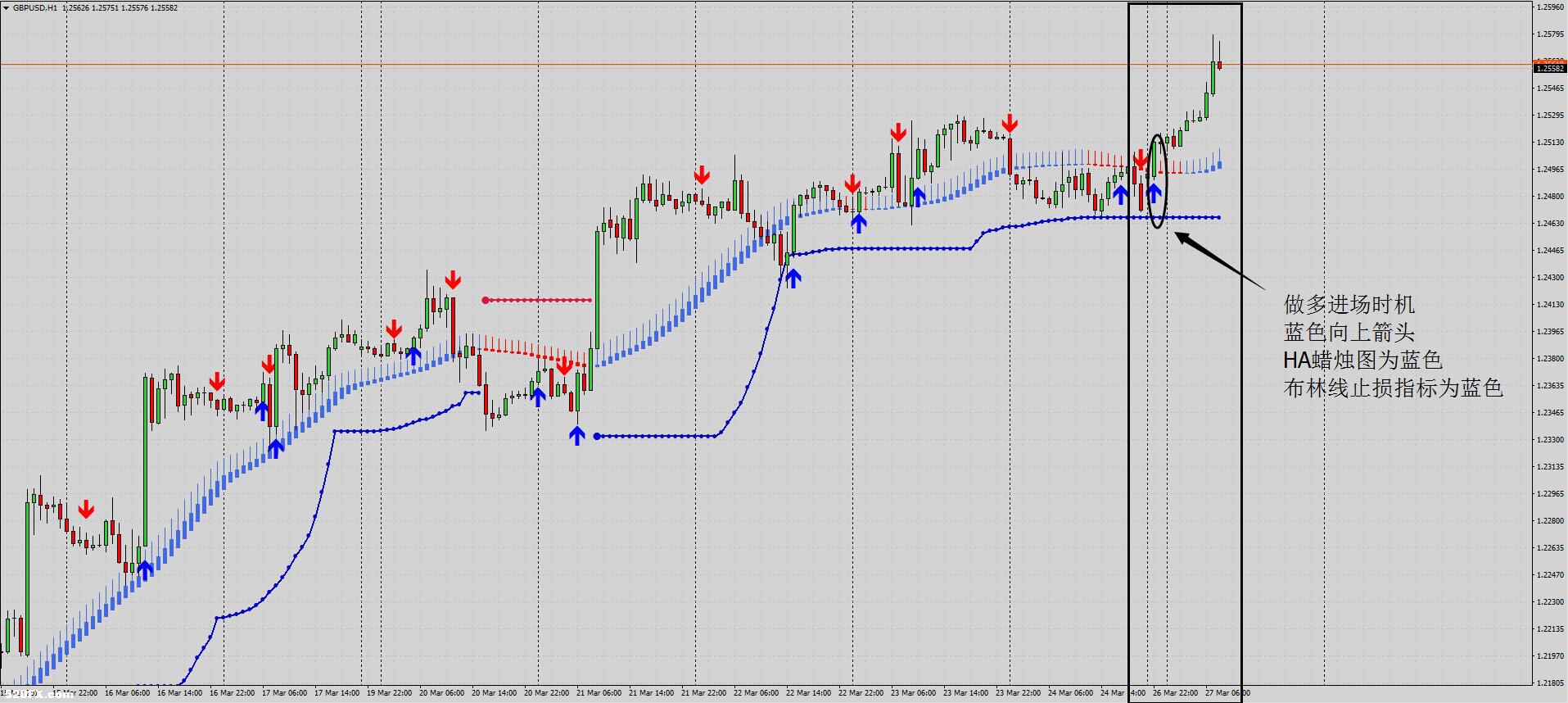Click the first red down arrow on chart

[x=86, y=510]
